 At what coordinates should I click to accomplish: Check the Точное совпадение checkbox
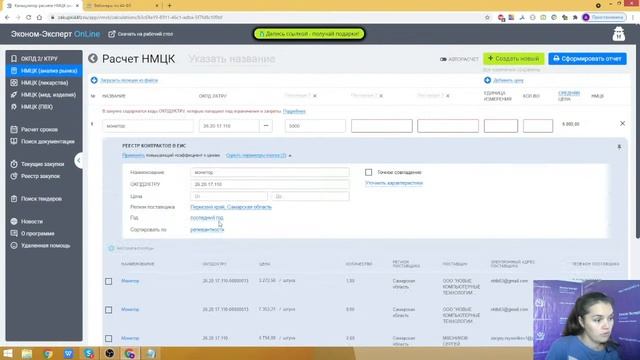369,172
